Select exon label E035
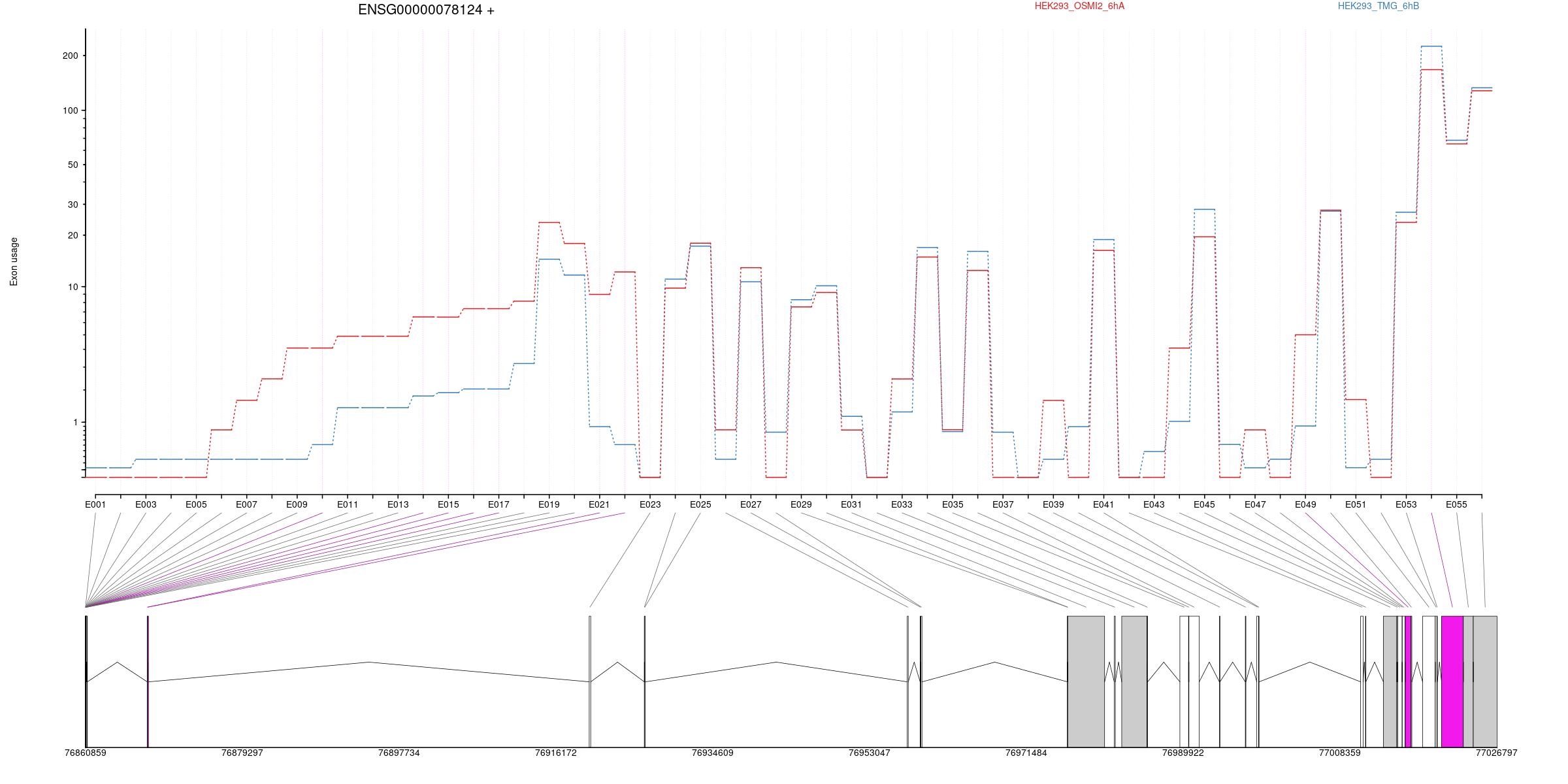 (x=953, y=504)
